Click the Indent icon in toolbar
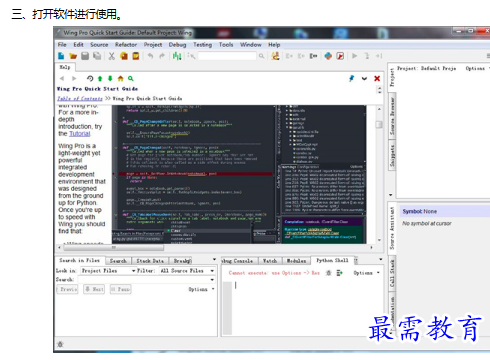 (x=289, y=56)
